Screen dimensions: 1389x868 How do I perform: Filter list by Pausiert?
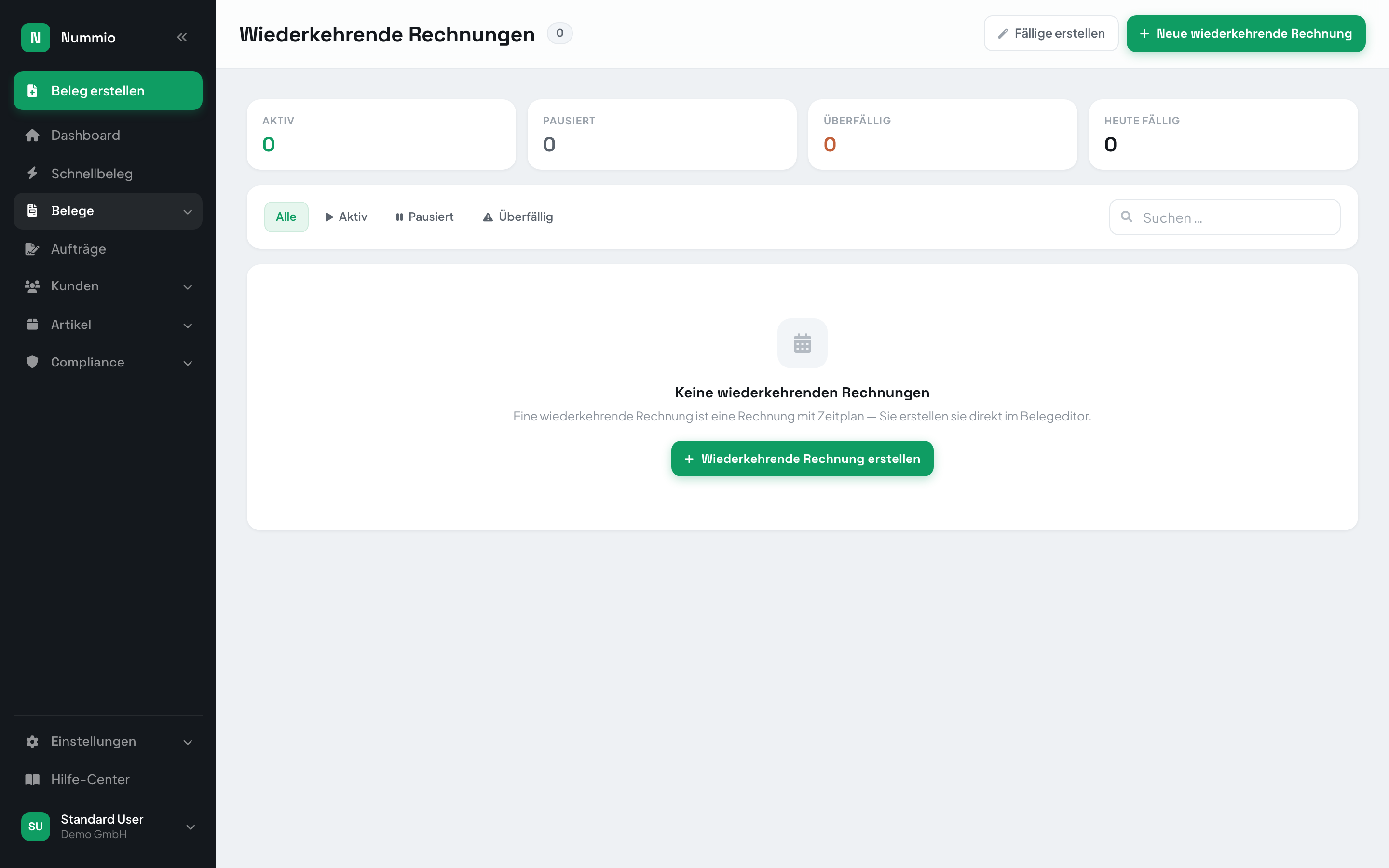pos(425,217)
